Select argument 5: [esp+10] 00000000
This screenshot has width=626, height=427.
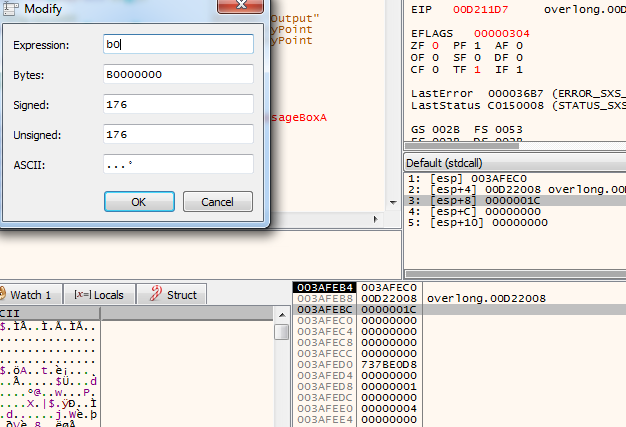[x=515, y=222]
